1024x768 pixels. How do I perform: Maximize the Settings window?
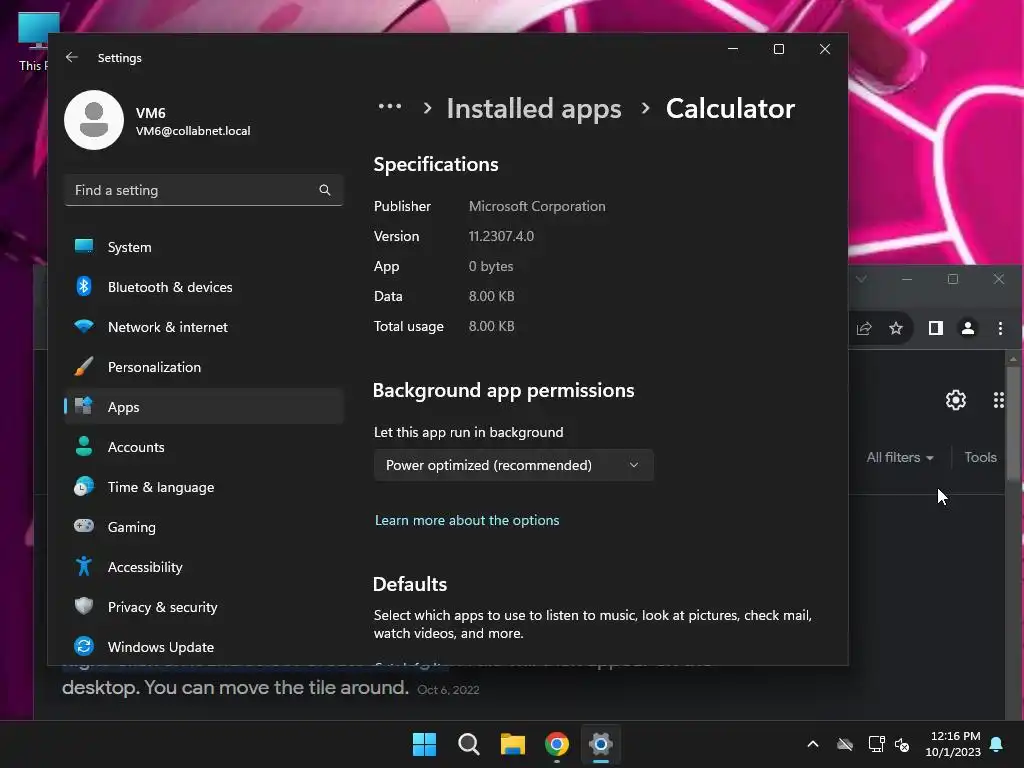pyautogui.click(x=778, y=49)
